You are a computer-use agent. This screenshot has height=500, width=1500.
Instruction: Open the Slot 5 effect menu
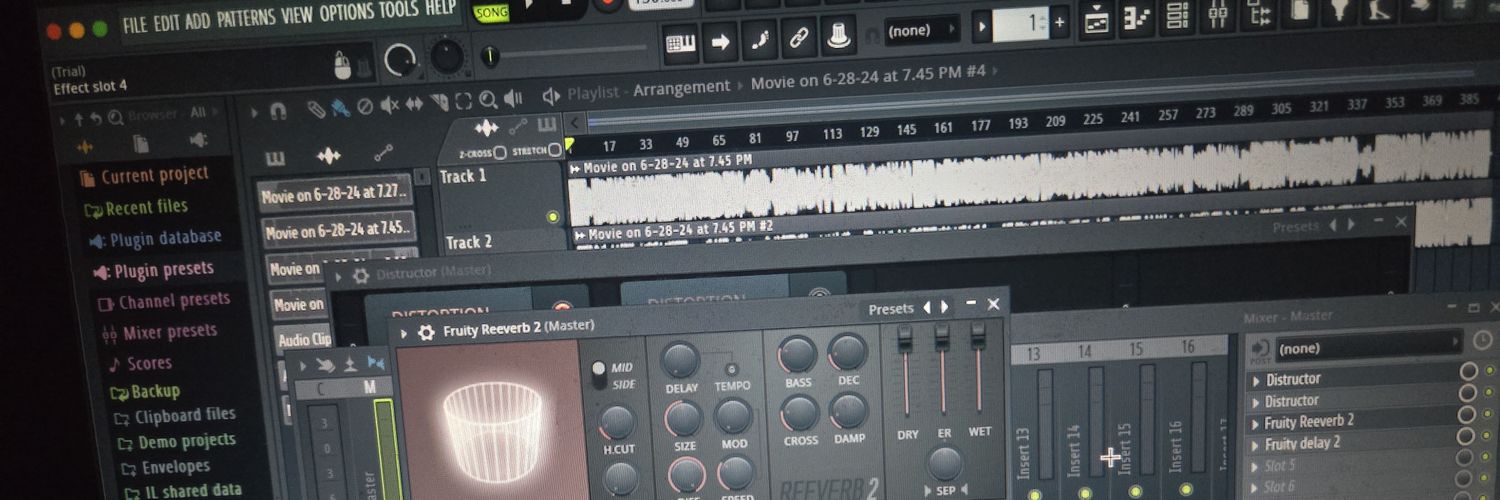tap(1256, 466)
